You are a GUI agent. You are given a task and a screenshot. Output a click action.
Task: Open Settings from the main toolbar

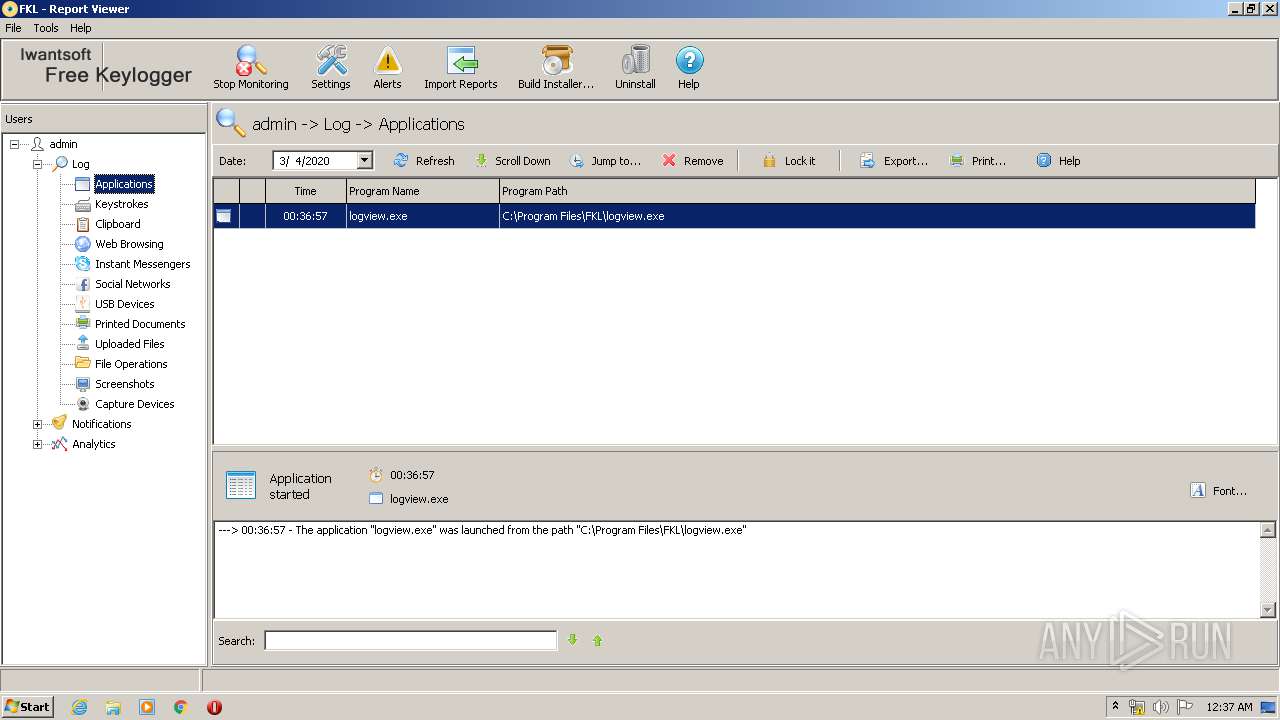point(331,68)
